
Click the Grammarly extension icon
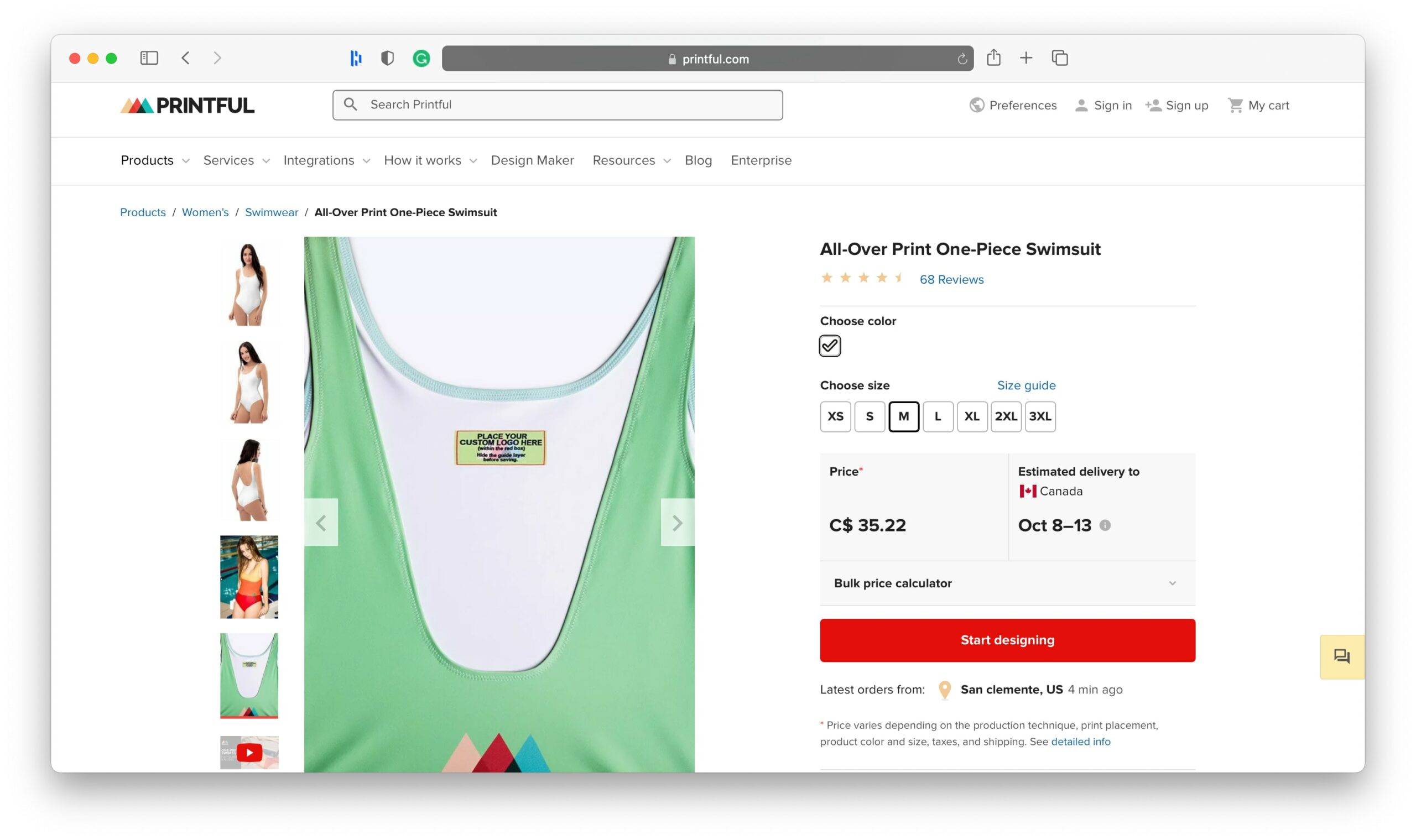click(421, 58)
